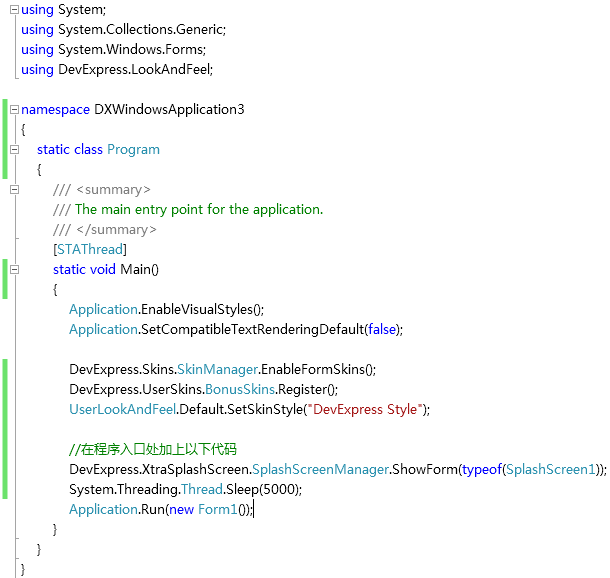Click 'DevExpress.LookAndFeel' using line

coord(135,70)
